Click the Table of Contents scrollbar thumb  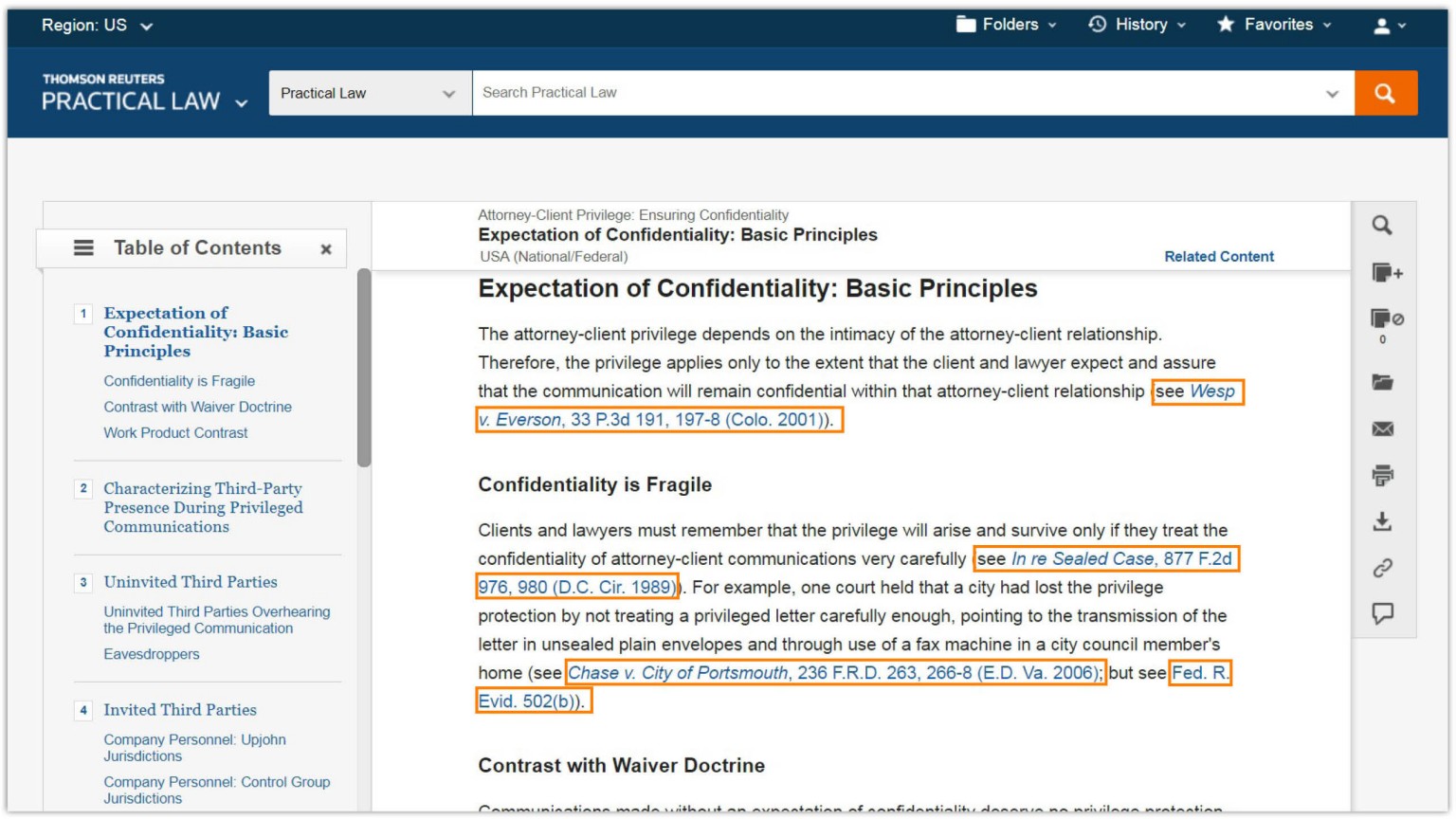pyautogui.click(x=364, y=368)
